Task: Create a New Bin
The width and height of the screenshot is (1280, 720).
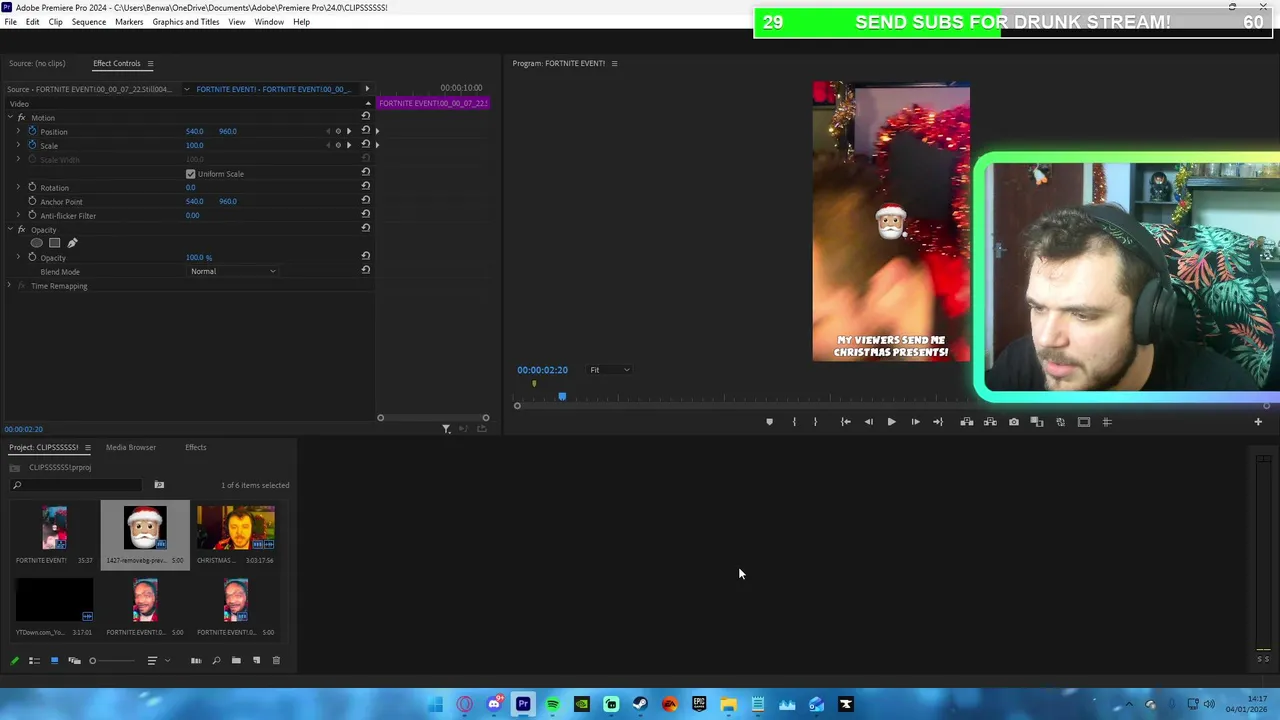Action: pyautogui.click(x=236, y=660)
